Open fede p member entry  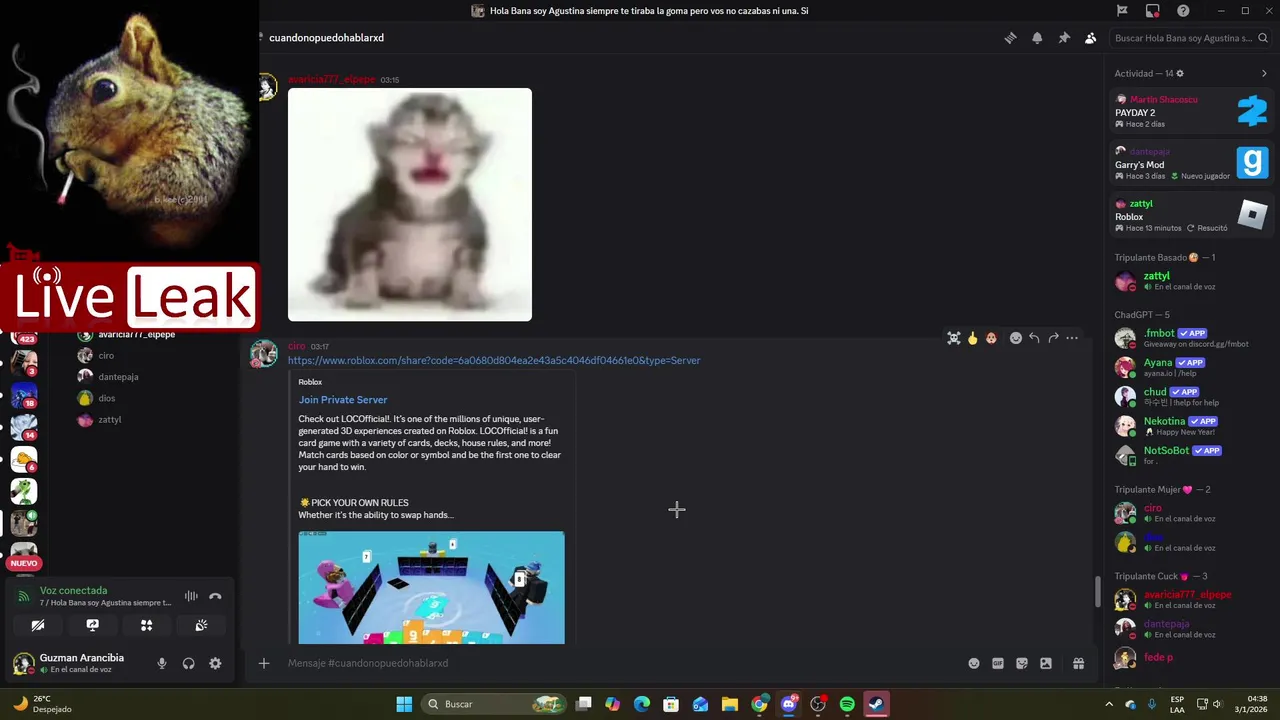click(x=1192, y=657)
